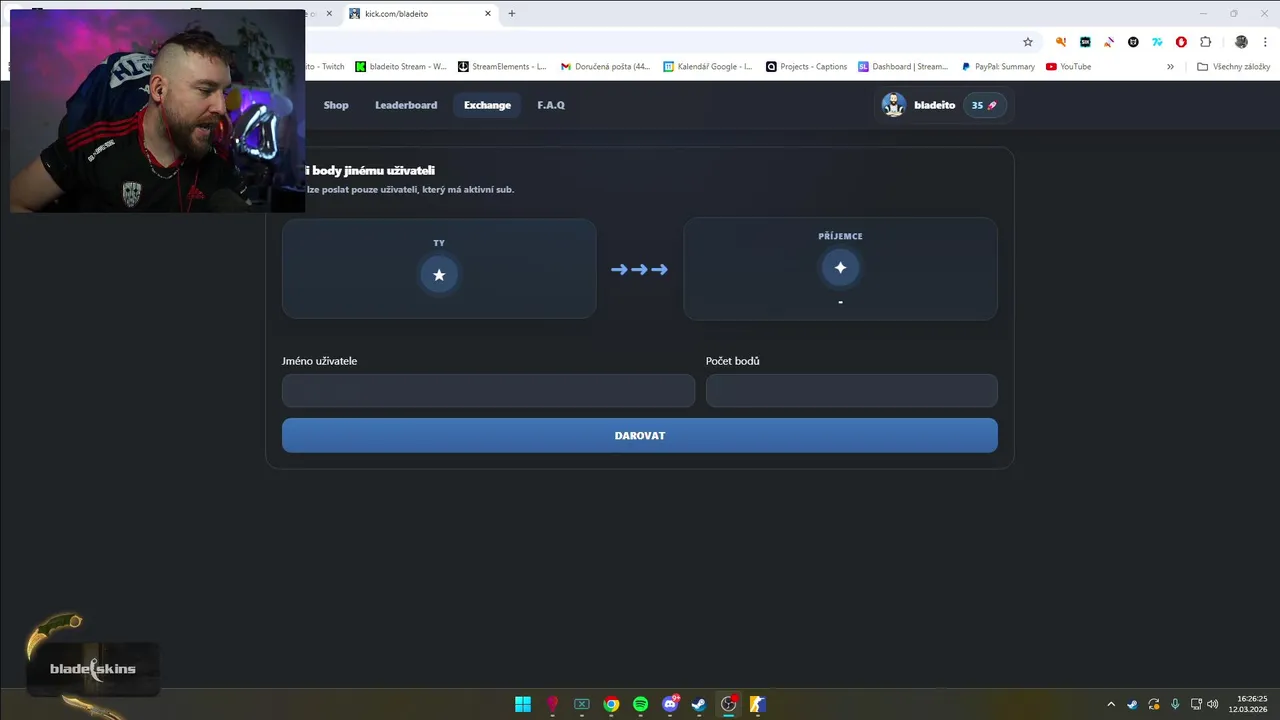Expand the hidden bookmarks chevron
1280x720 pixels.
pos(1170,67)
